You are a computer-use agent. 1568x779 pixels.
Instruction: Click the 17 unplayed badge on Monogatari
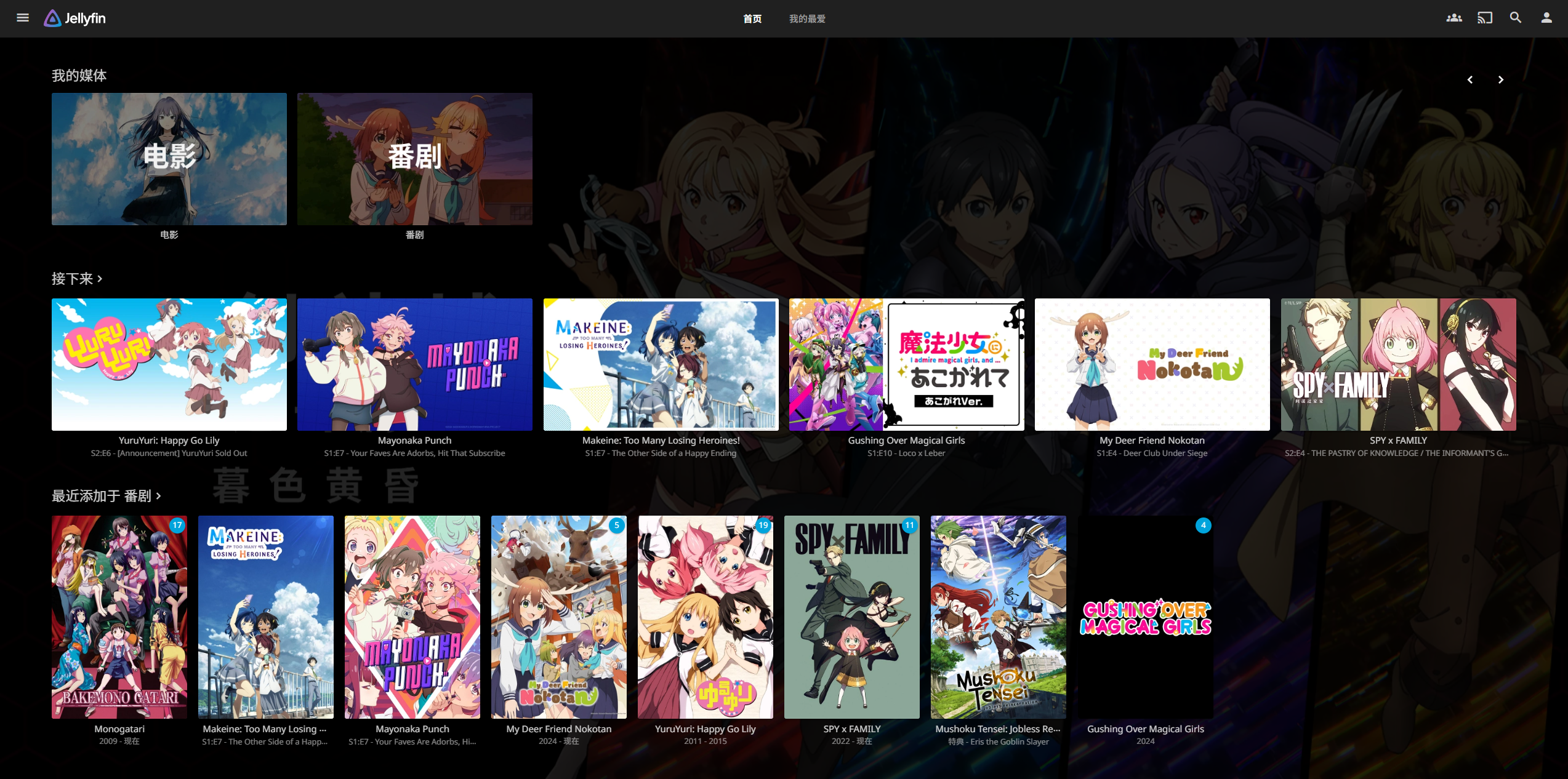(x=177, y=525)
